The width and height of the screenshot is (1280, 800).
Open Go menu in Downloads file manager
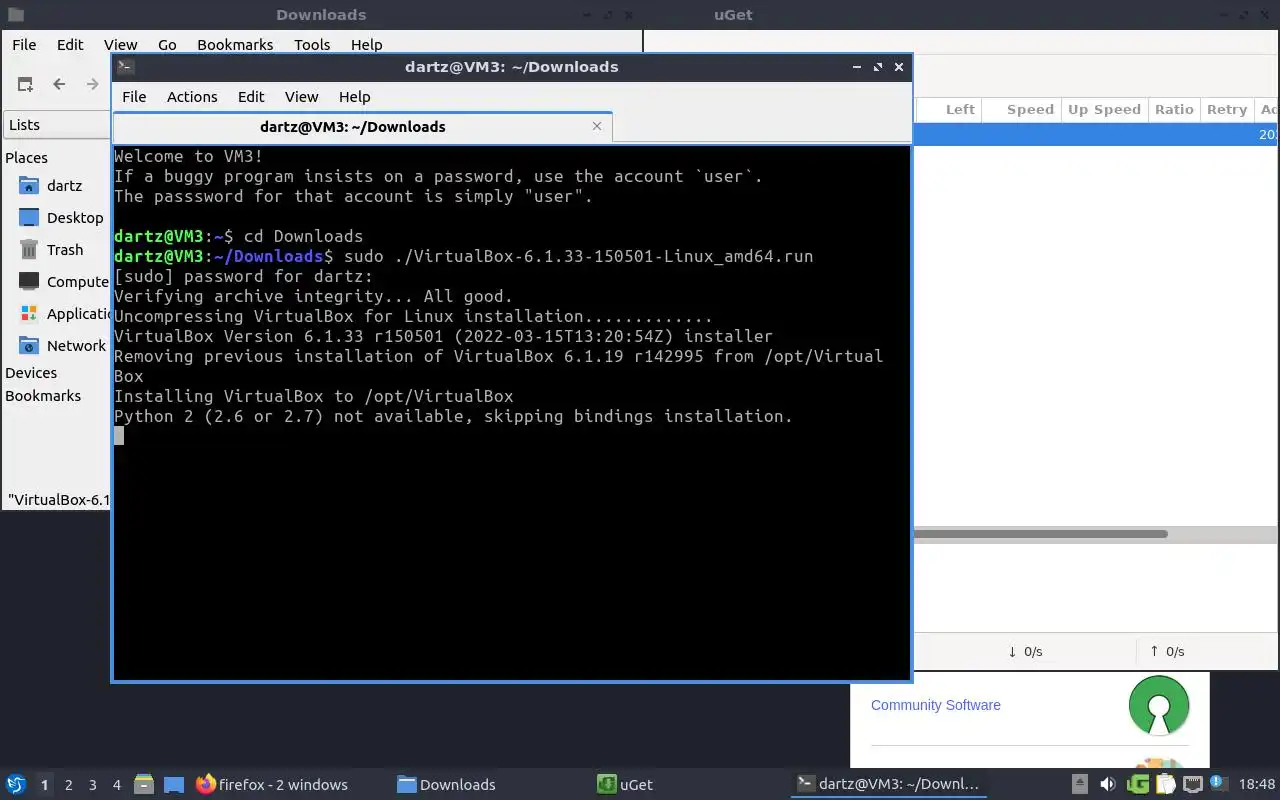[167, 45]
